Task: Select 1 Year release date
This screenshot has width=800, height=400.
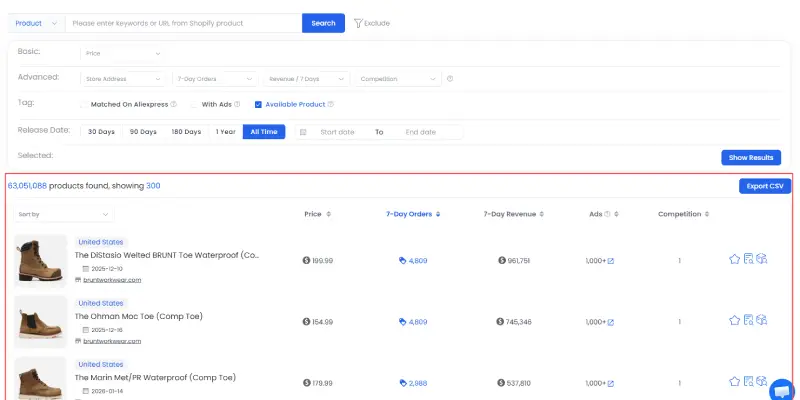Action: [226, 132]
